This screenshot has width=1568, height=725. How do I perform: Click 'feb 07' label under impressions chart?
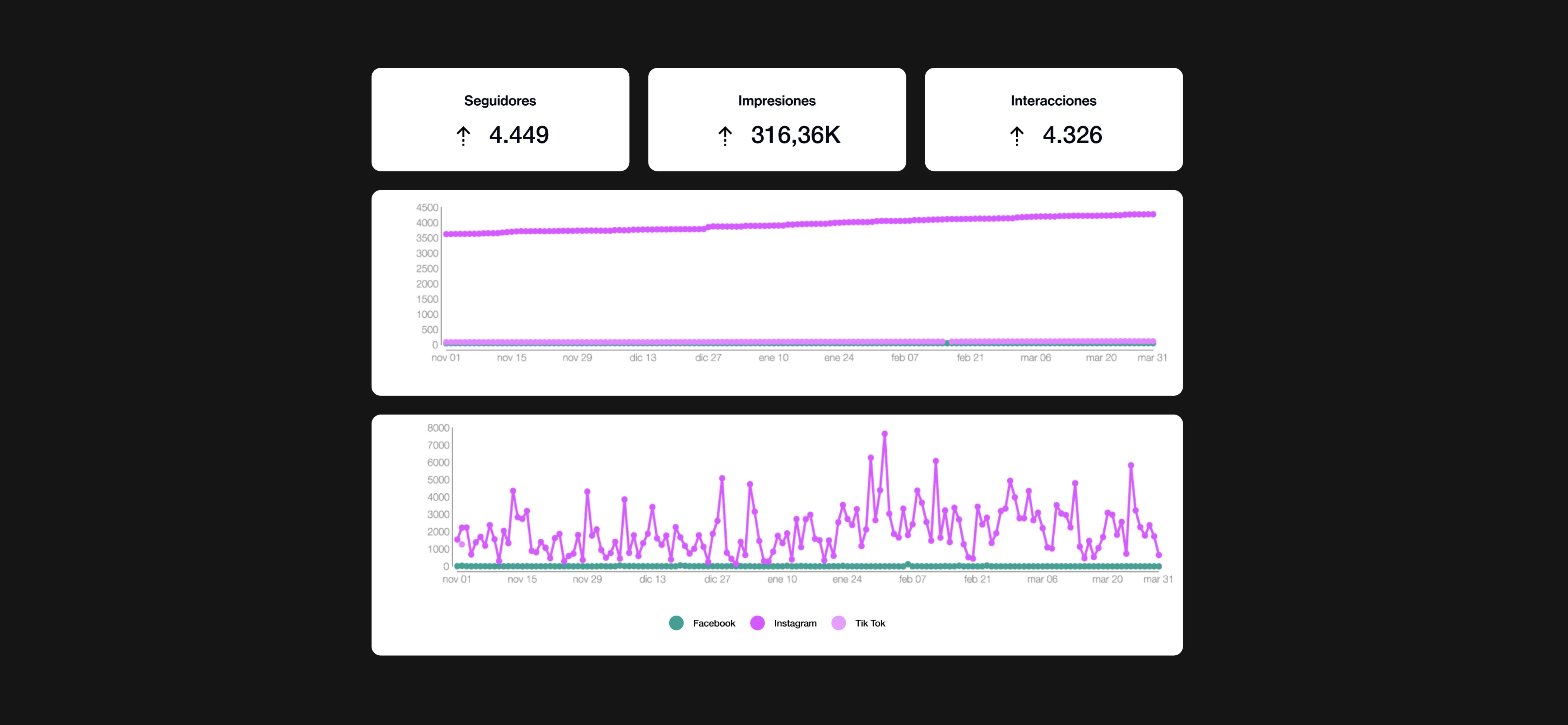[912, 579]
